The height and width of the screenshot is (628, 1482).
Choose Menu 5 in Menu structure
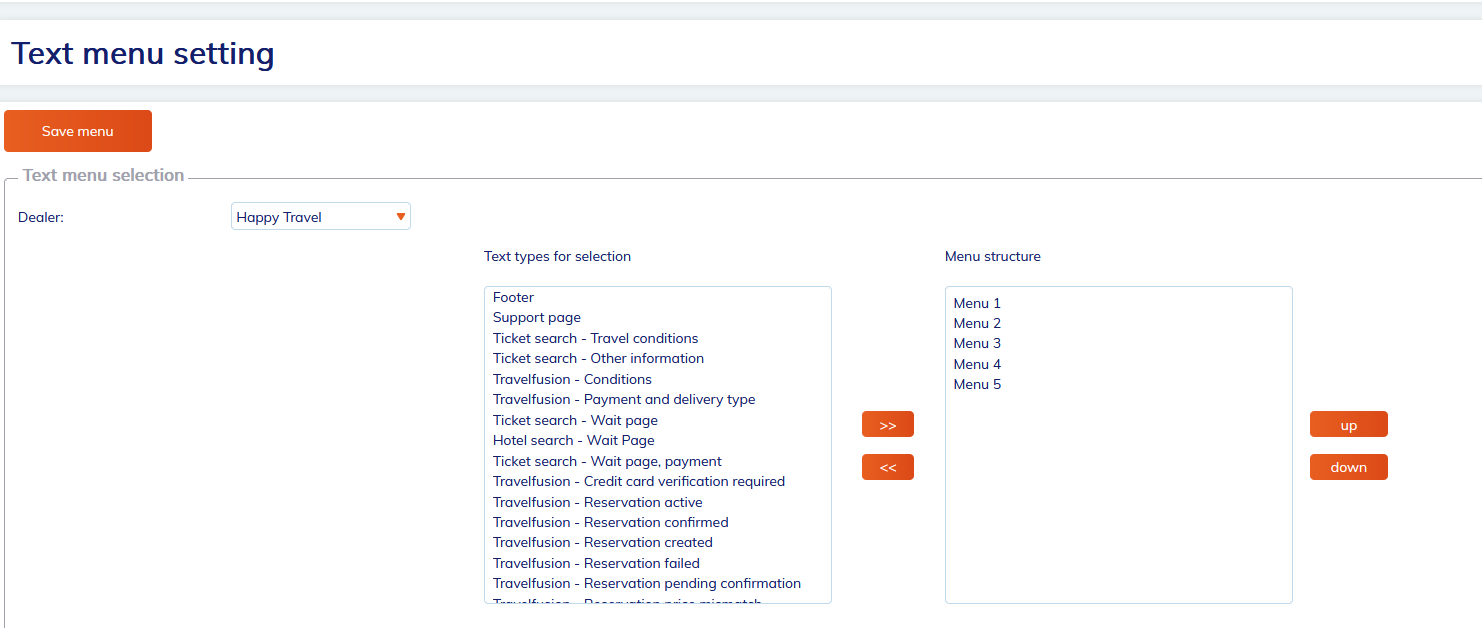(x=977, y=385)
